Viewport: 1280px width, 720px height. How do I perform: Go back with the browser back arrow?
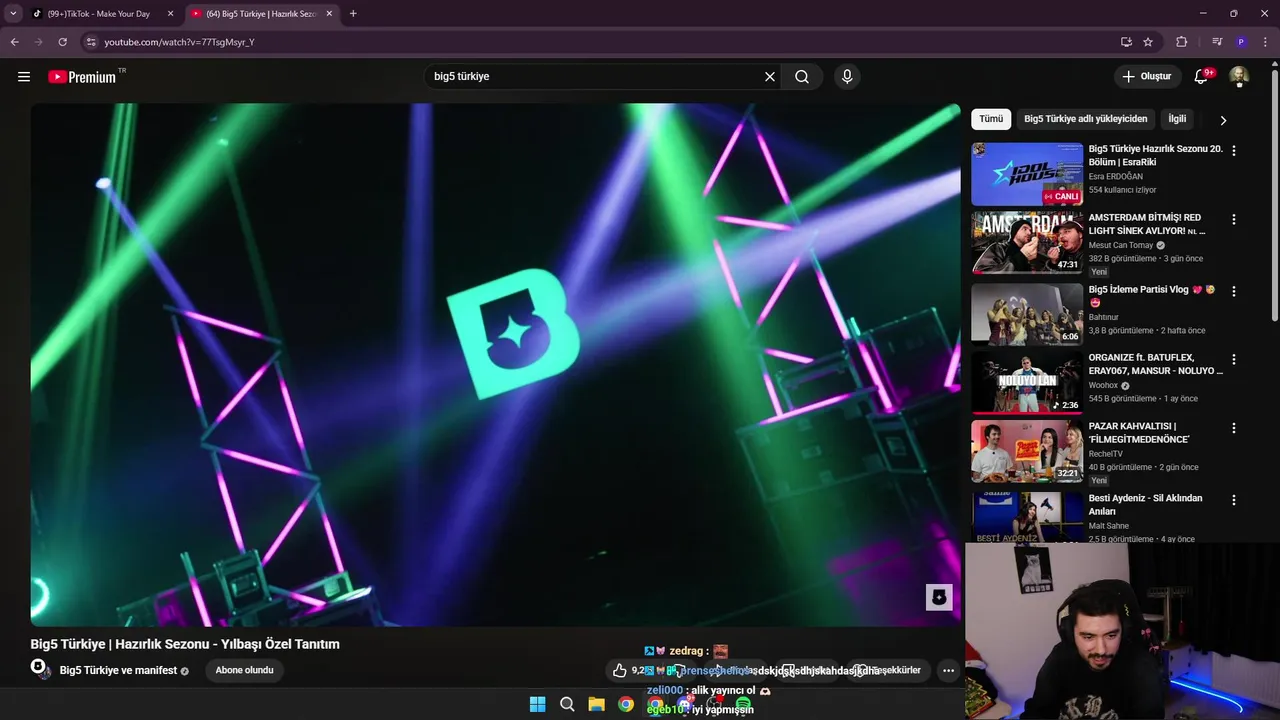(x=14, y=42)
